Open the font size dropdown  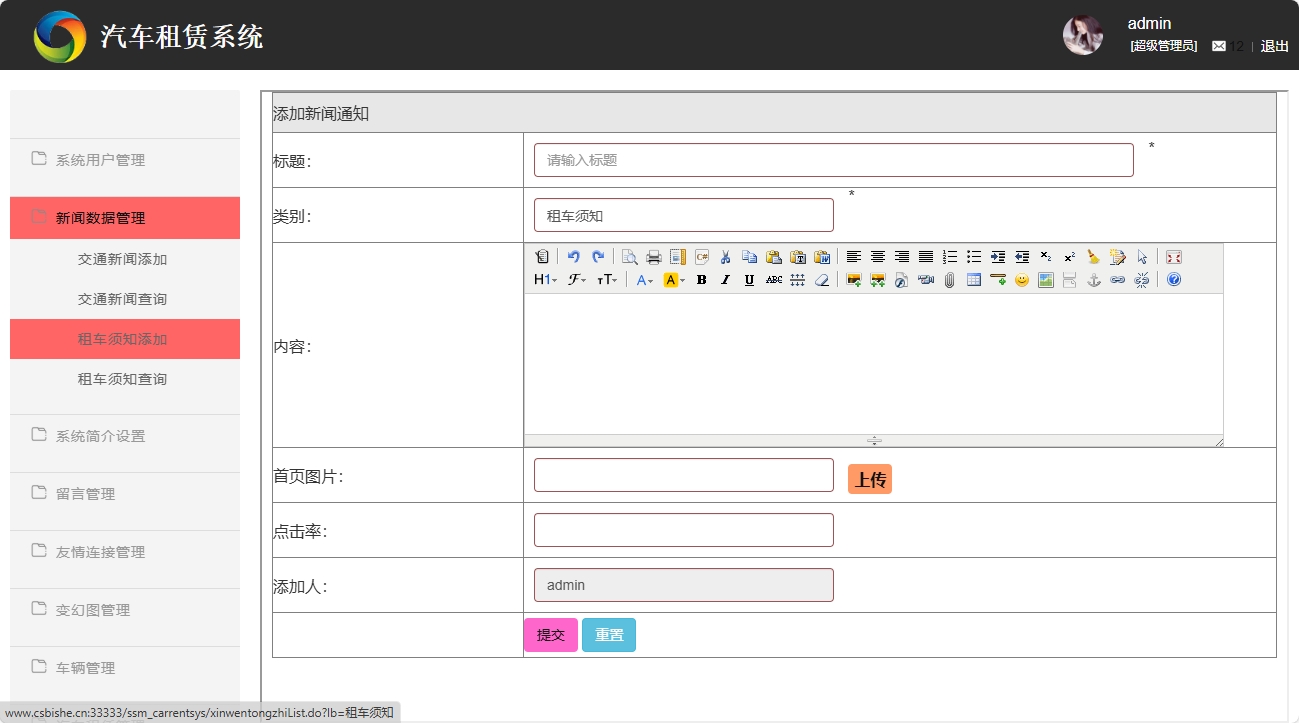(605, 281)
